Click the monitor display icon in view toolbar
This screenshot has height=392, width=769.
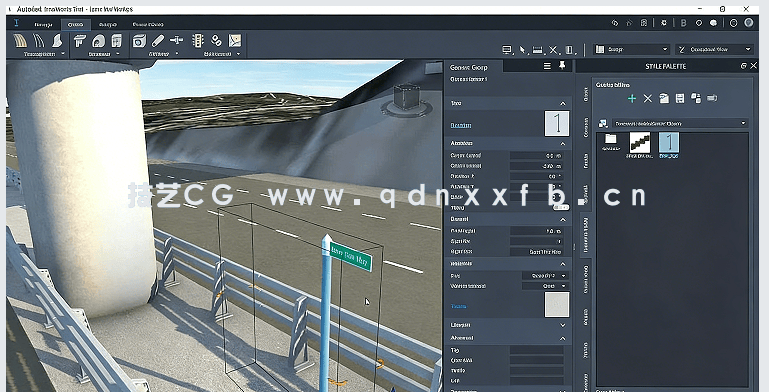[507, 50]
